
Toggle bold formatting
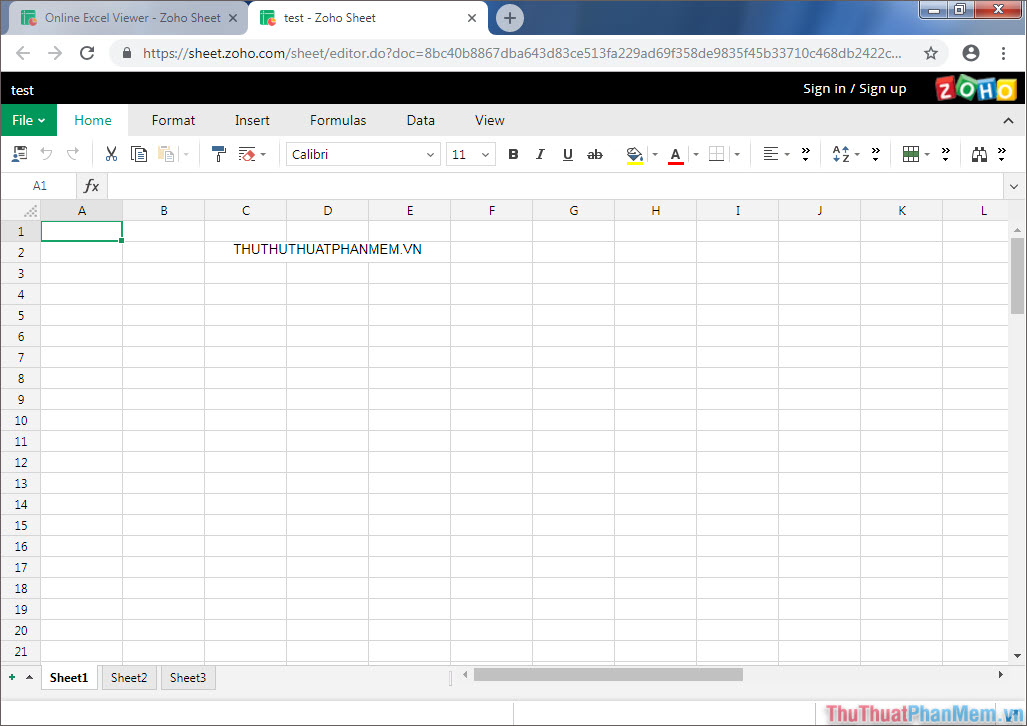pos(514,154)
